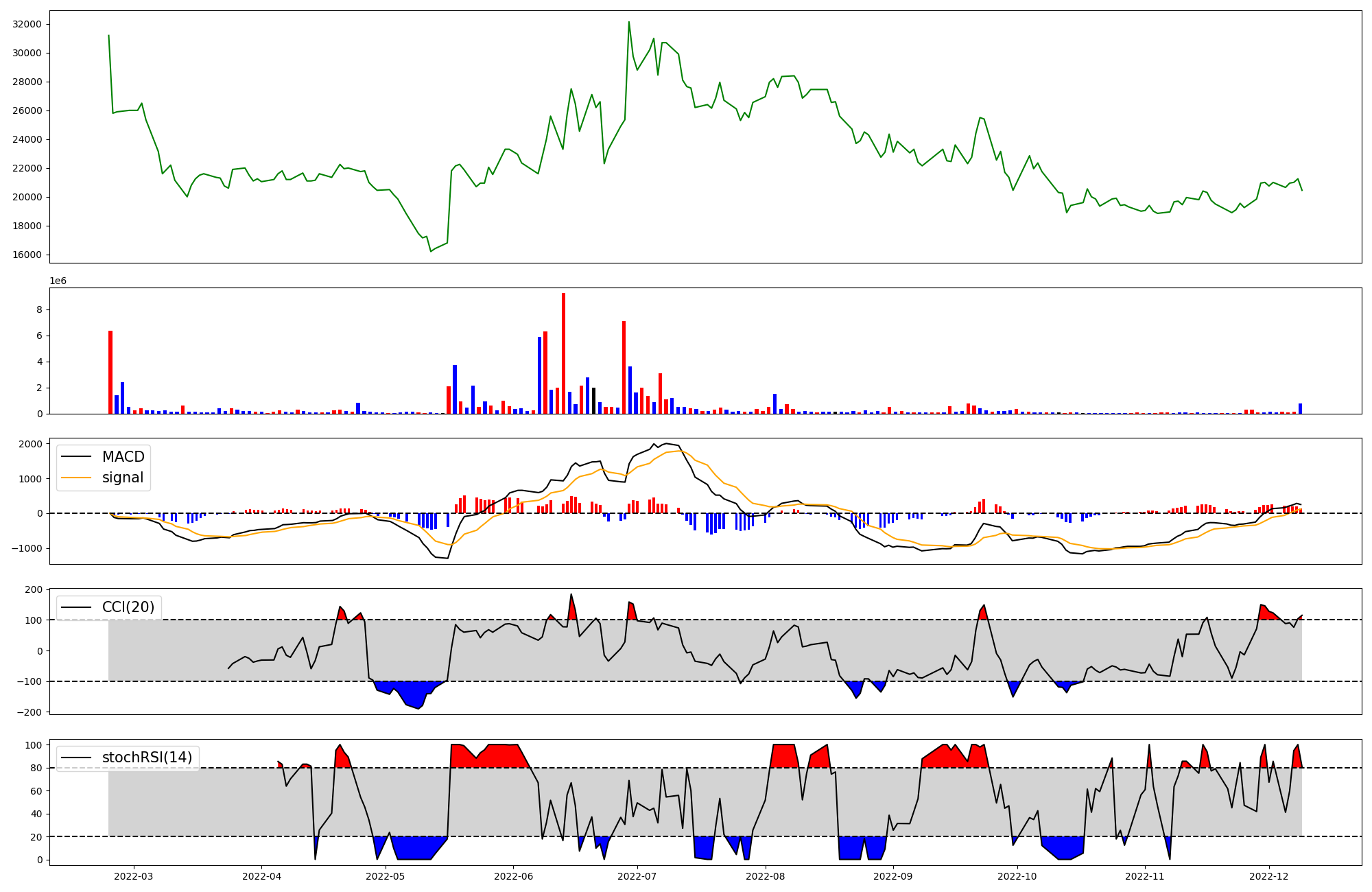Click the stochRSI(14) legend entry

(147, 758)
